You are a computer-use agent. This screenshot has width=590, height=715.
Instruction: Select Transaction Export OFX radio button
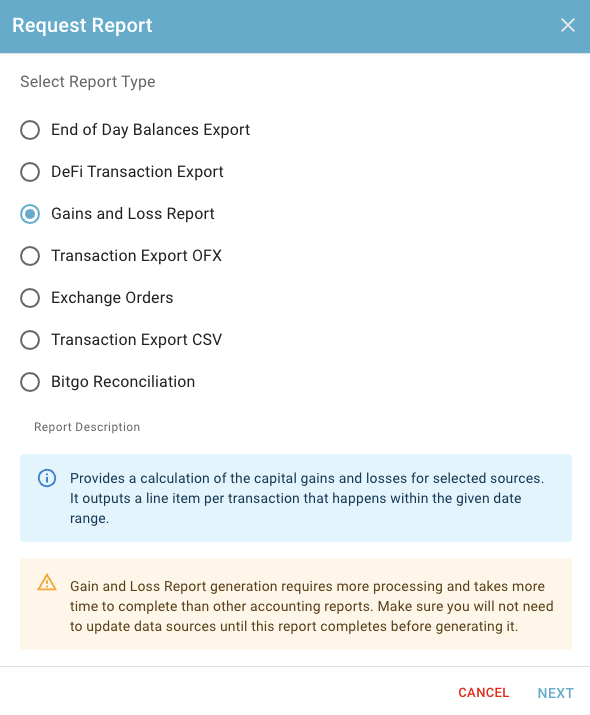click(30, 256)
